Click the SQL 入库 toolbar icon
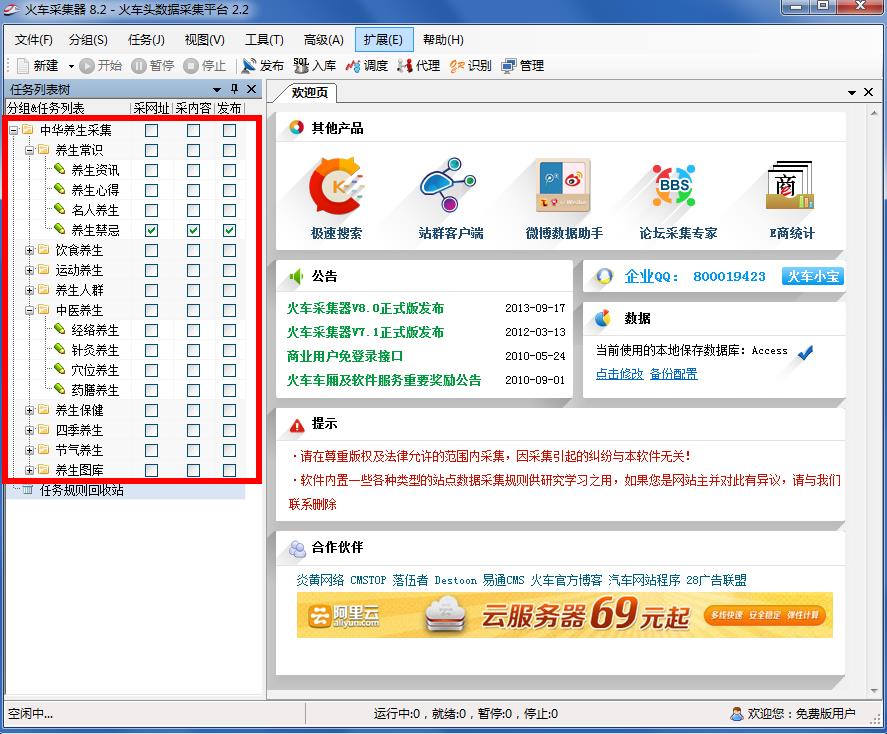This screenshot has width=887, height=734. click(301, 66)
